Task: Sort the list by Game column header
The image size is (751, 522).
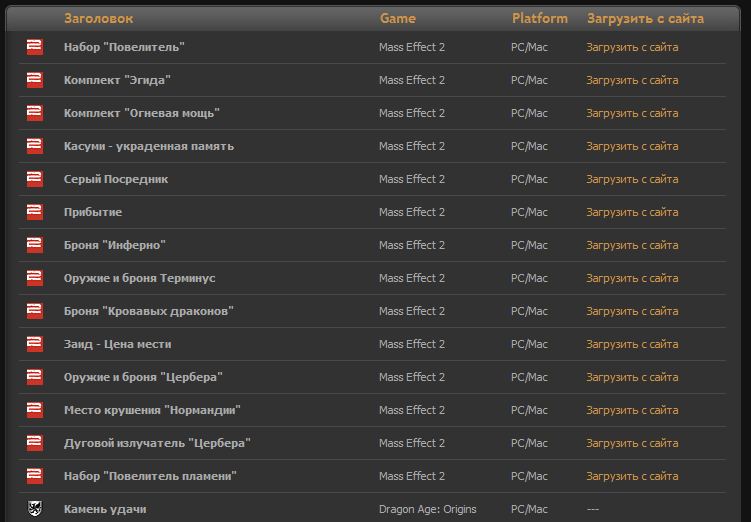Action: [397, 18]
